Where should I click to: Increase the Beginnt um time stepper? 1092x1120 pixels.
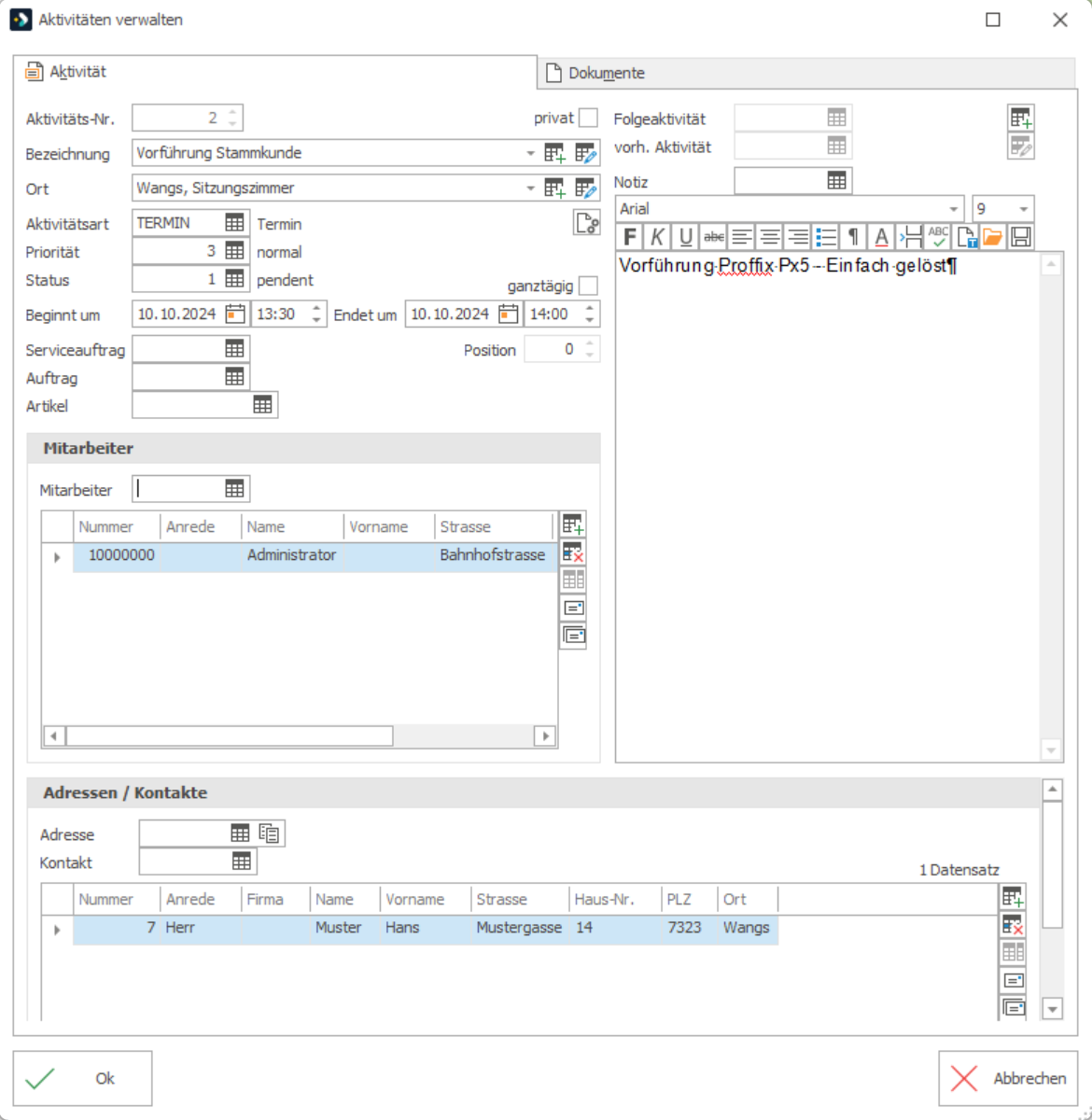point(316,308)
